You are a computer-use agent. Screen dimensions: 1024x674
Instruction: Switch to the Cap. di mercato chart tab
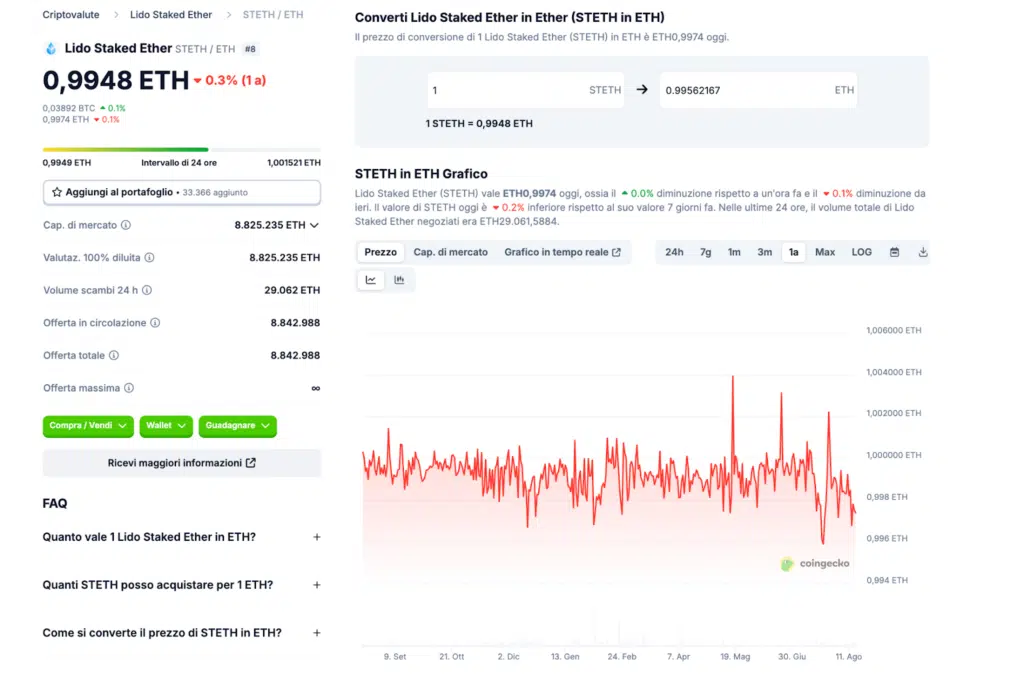tap(451, 252)
